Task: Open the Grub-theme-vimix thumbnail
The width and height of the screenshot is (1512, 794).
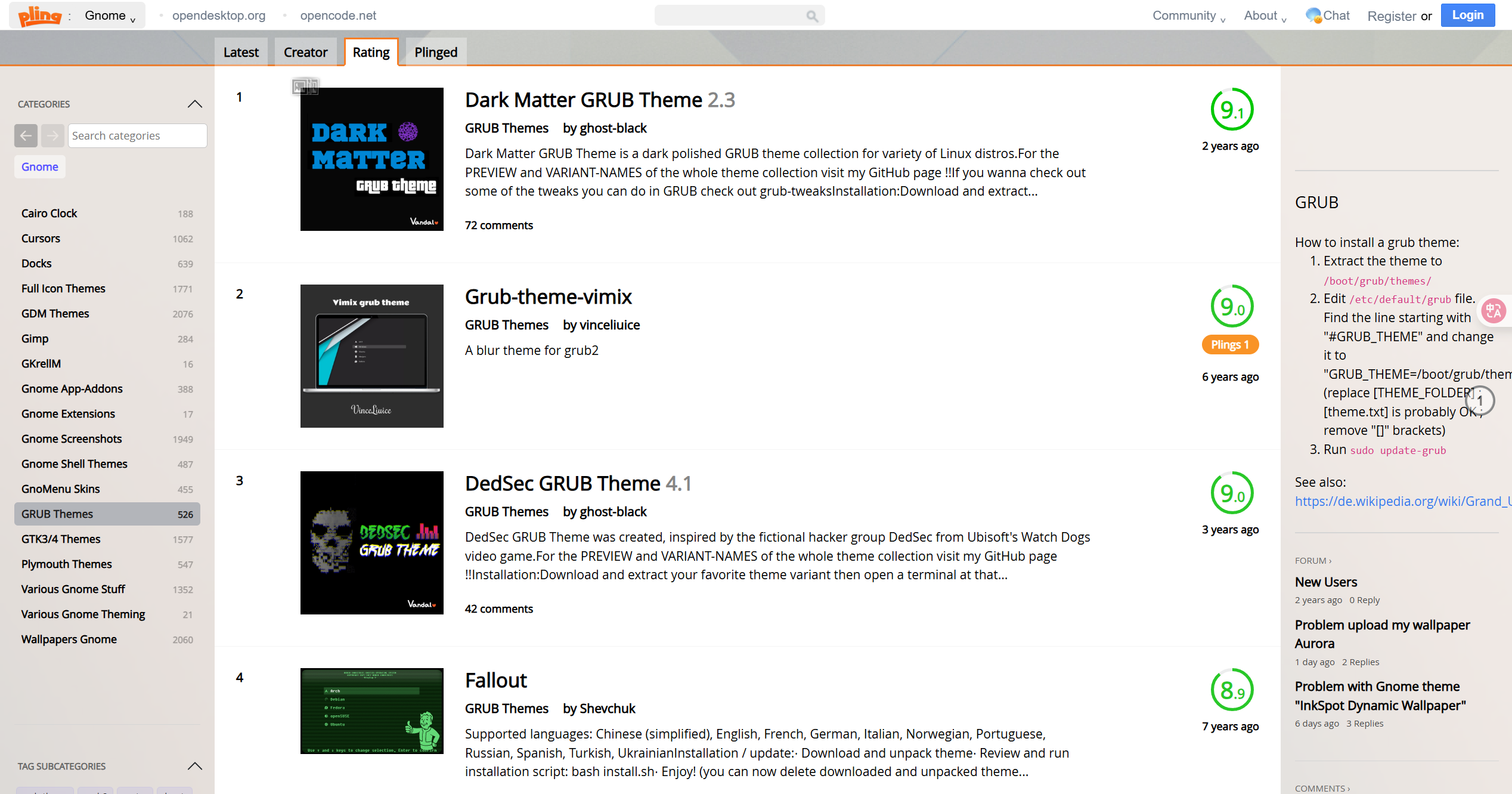Action: [x=371, y=356]
